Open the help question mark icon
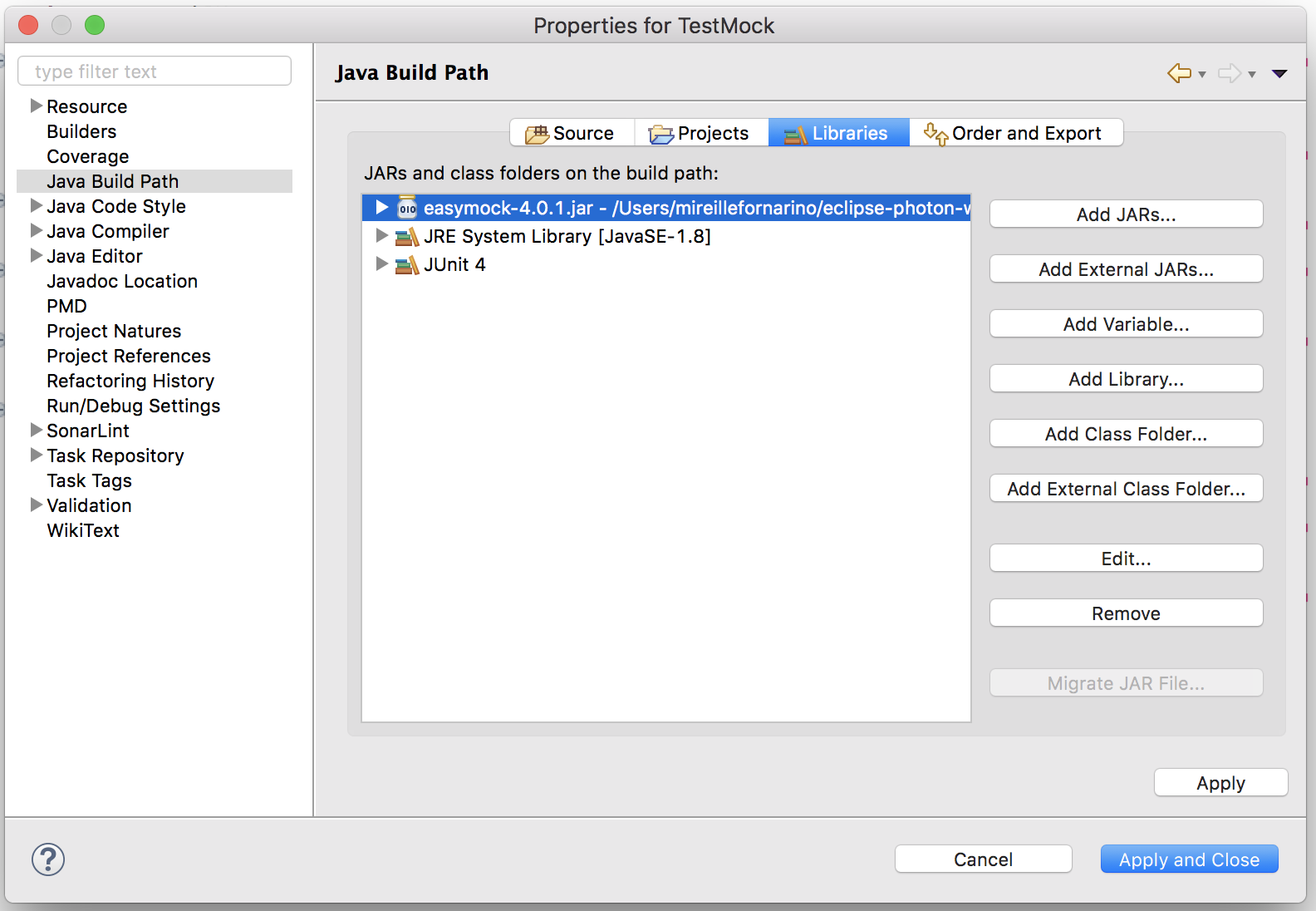Viewport: 1316px width, 911px height. 48,859
